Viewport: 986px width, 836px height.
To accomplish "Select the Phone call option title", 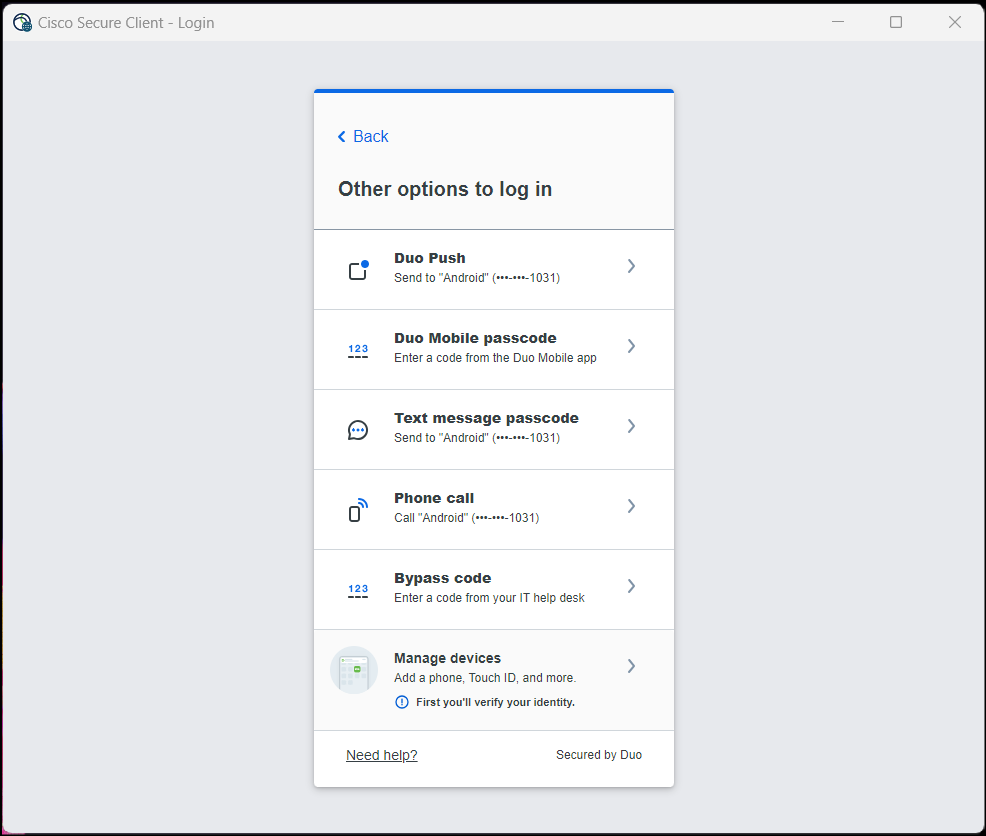I will tap(434, 498).
